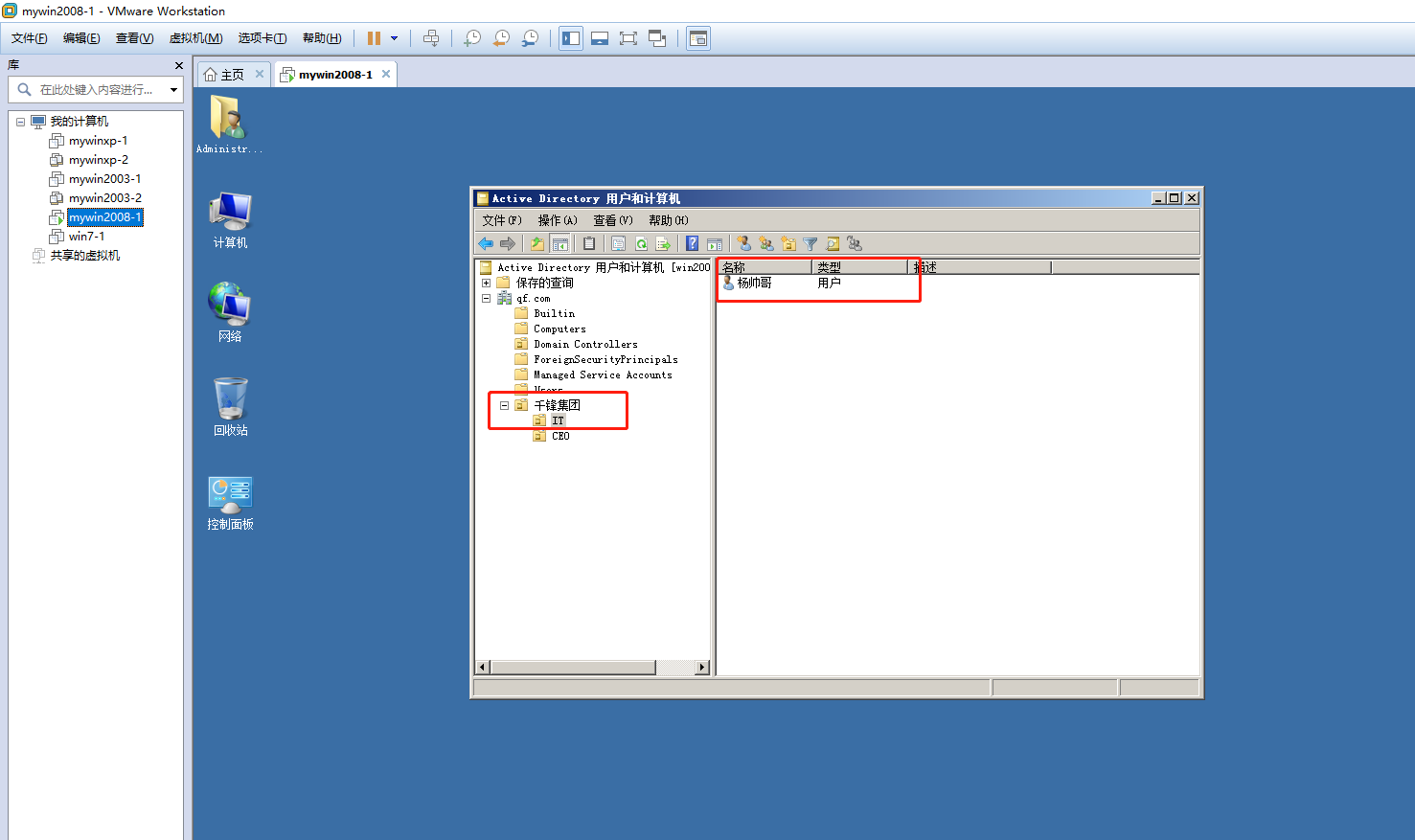The image size is (1415, 840).
Task: Open the Properties icon in AD toolbar
Action: (x=619, y=243)
